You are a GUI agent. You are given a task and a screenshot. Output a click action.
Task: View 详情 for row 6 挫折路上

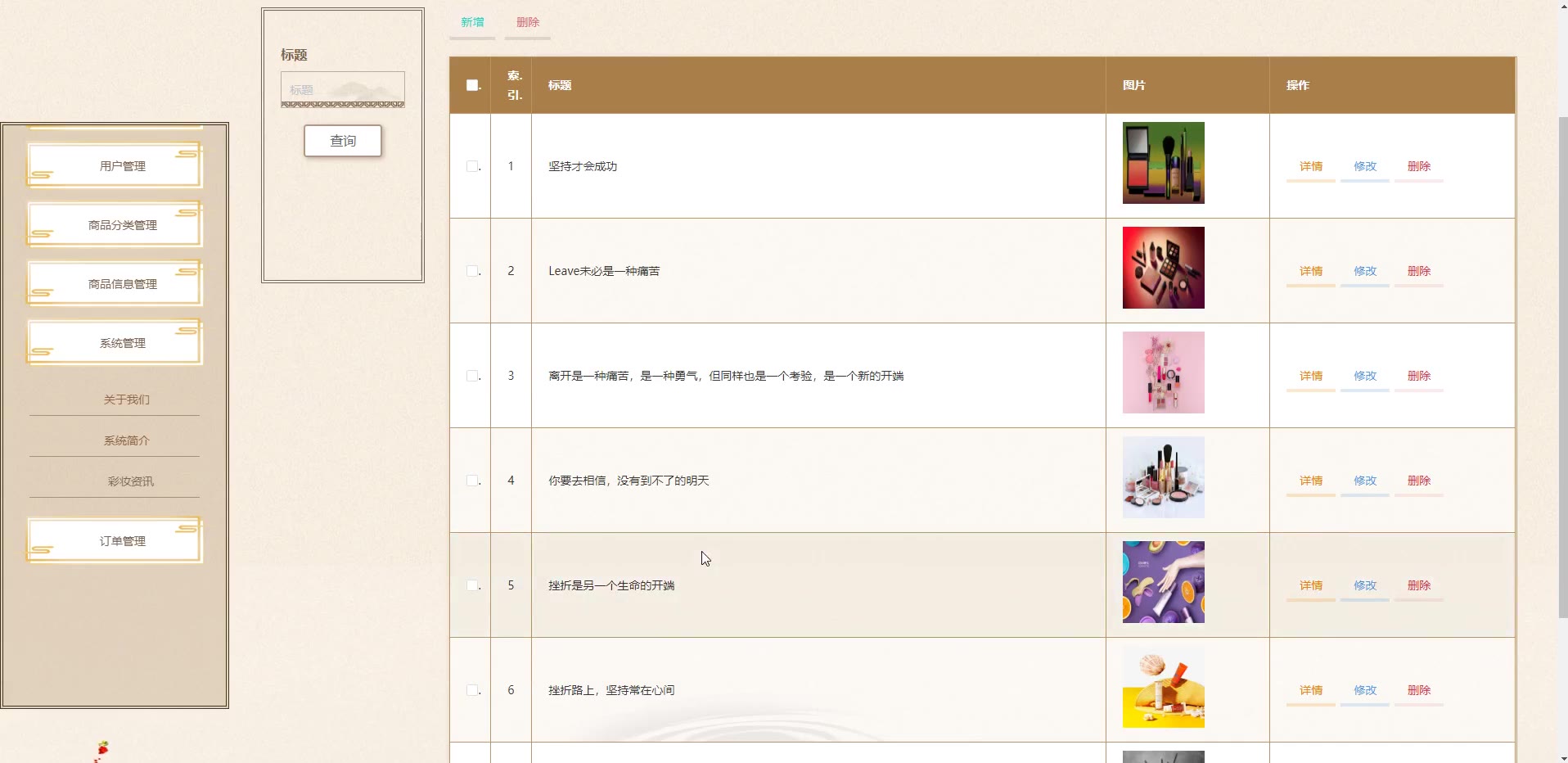[x=1311, y=690]
